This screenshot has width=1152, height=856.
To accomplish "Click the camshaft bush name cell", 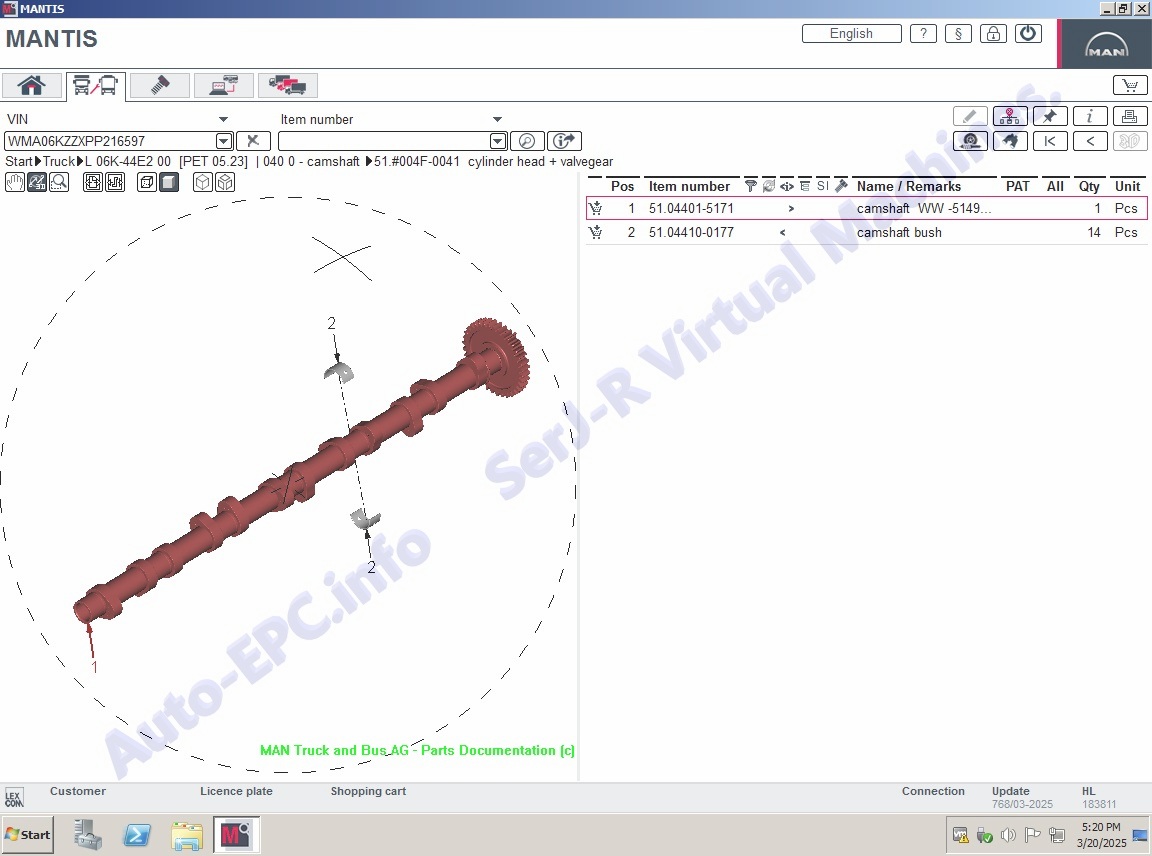I will point(899,232).
